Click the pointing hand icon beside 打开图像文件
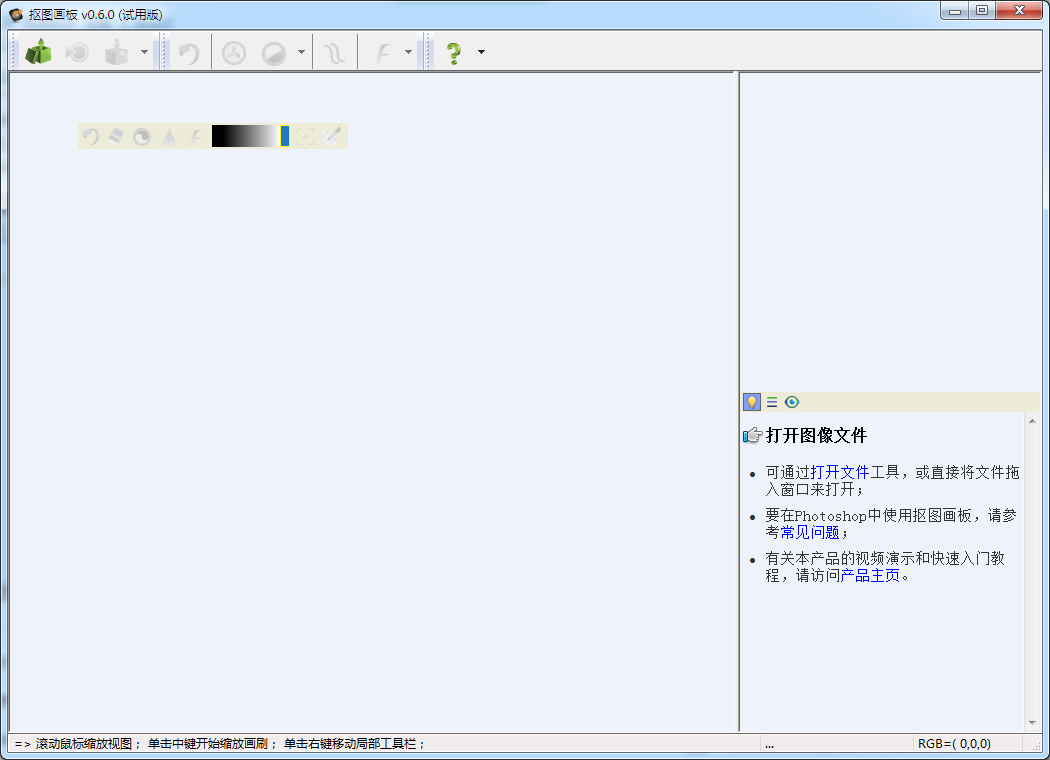The image size is (1050, 760). [x=753, y=435]
